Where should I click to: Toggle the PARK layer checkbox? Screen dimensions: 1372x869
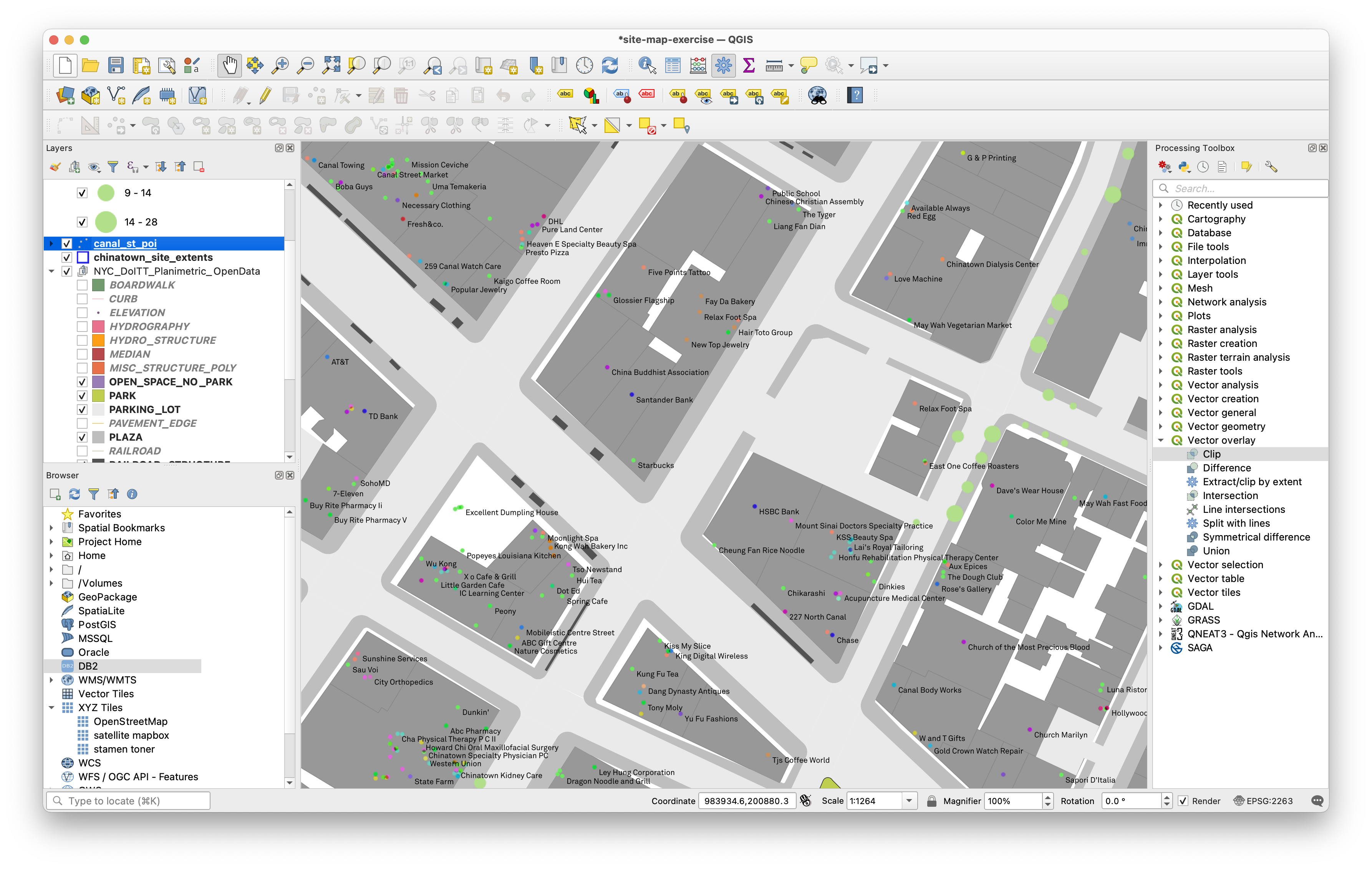pos(82,395)
